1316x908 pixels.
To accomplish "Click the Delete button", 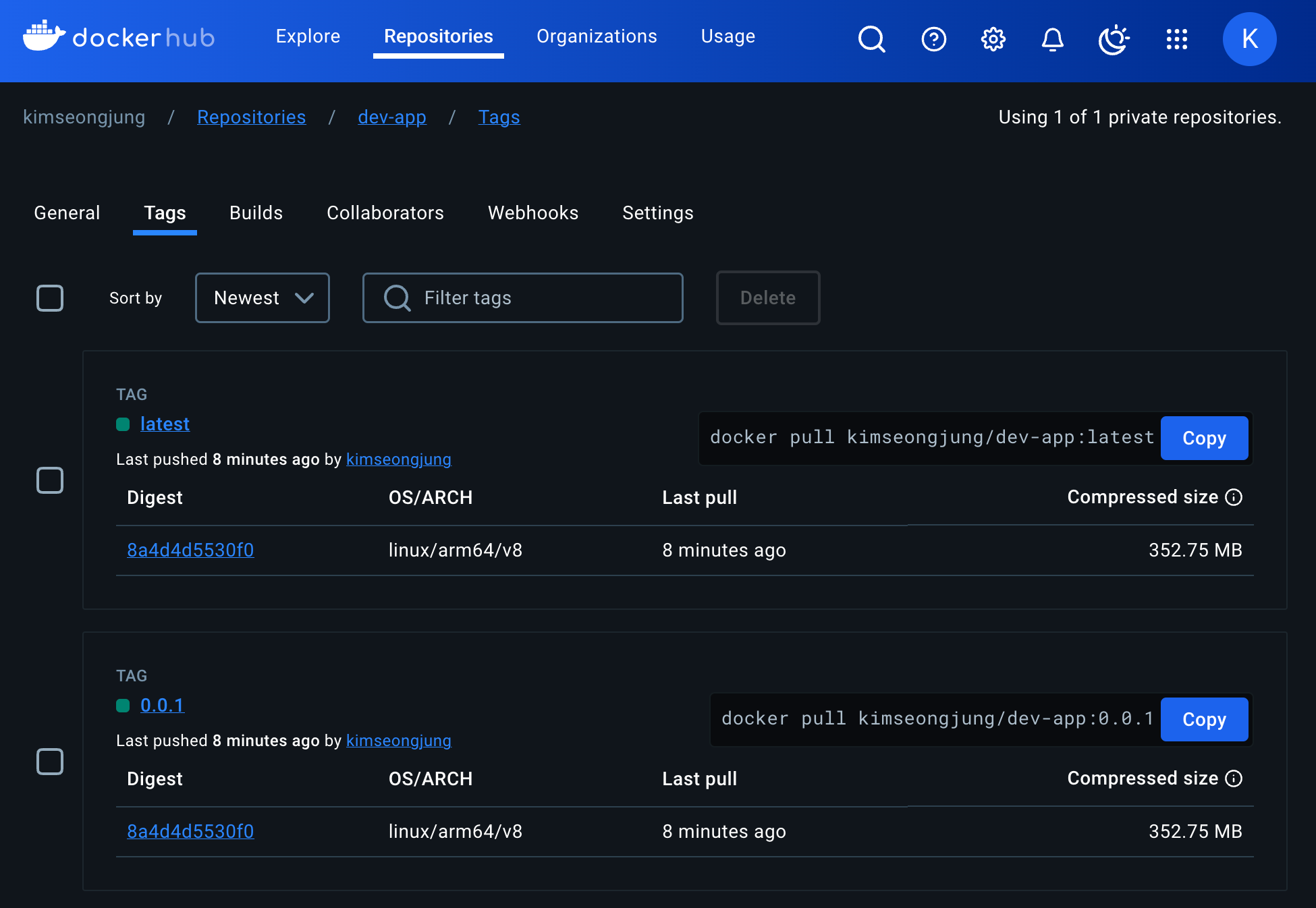I will coord(768,297).
